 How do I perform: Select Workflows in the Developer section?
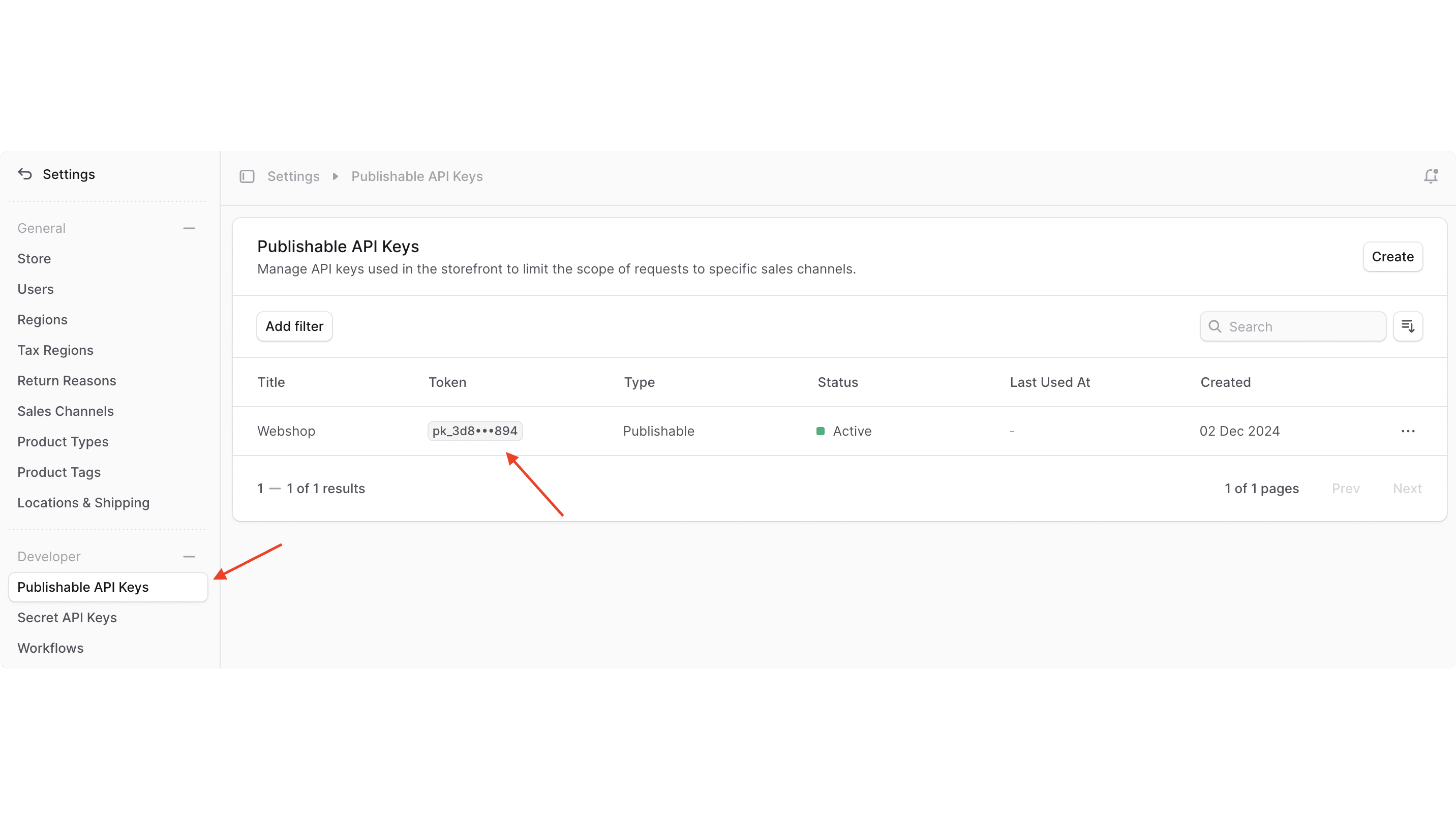[50, 648]
